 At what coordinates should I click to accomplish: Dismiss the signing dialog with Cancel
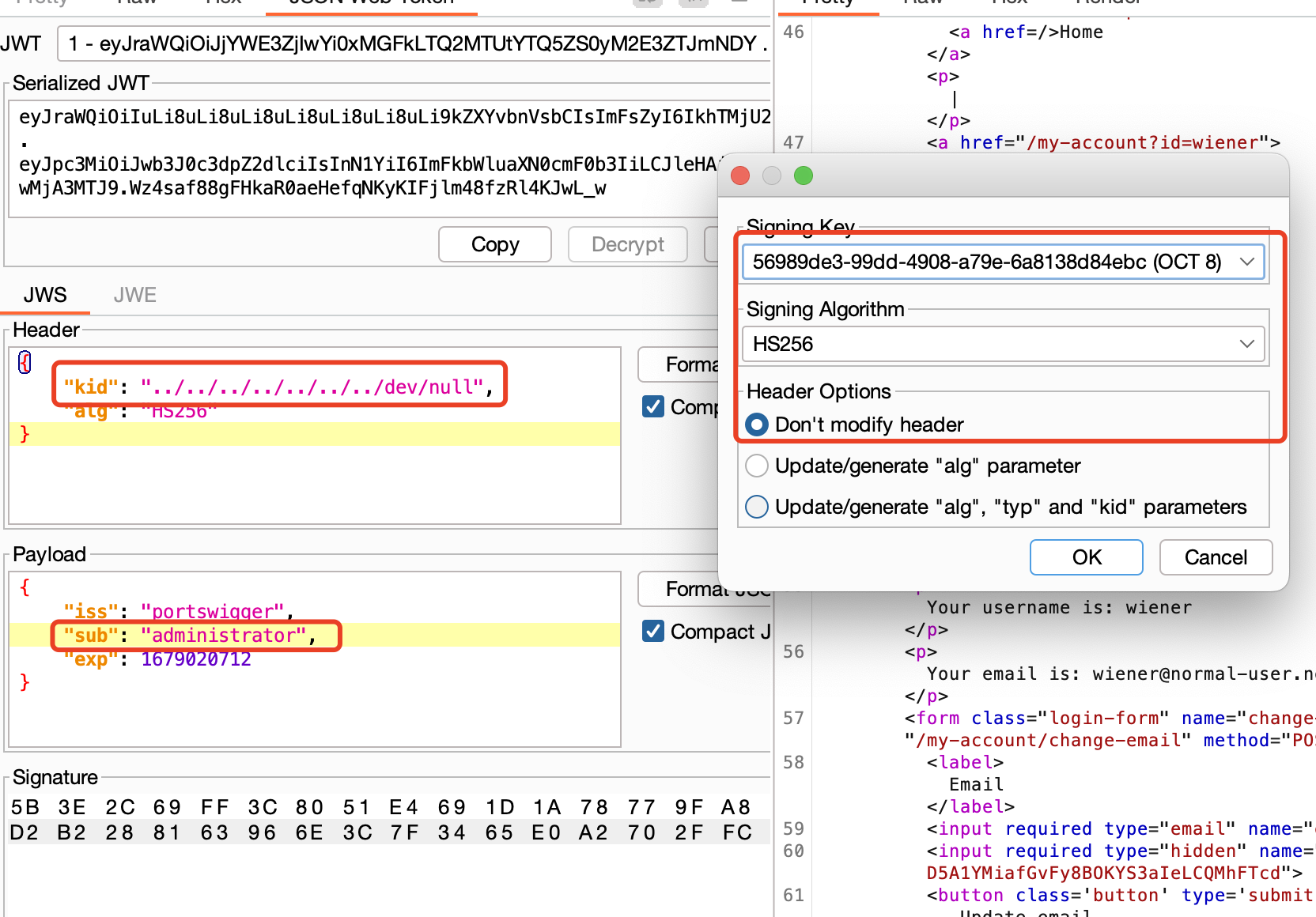coord(1216,557)
